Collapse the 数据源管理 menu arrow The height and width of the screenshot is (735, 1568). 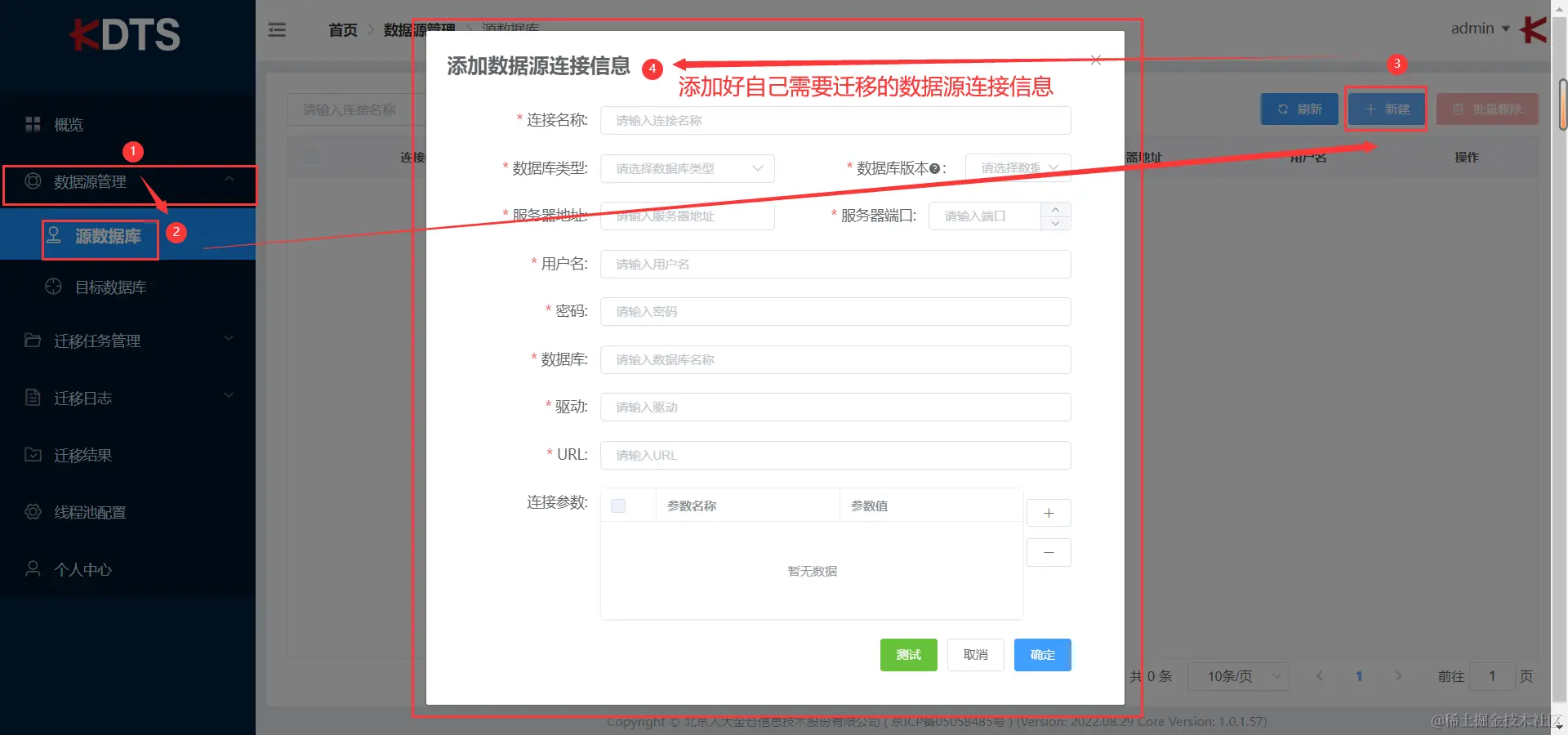(x=229, y=180)
